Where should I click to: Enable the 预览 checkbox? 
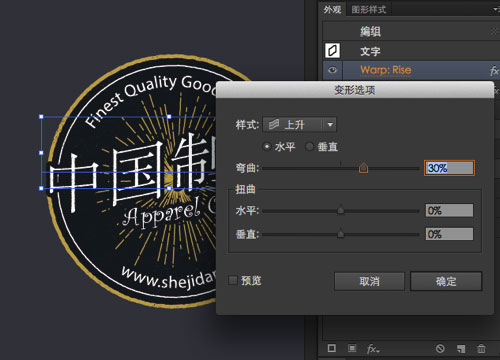[233, 280]
